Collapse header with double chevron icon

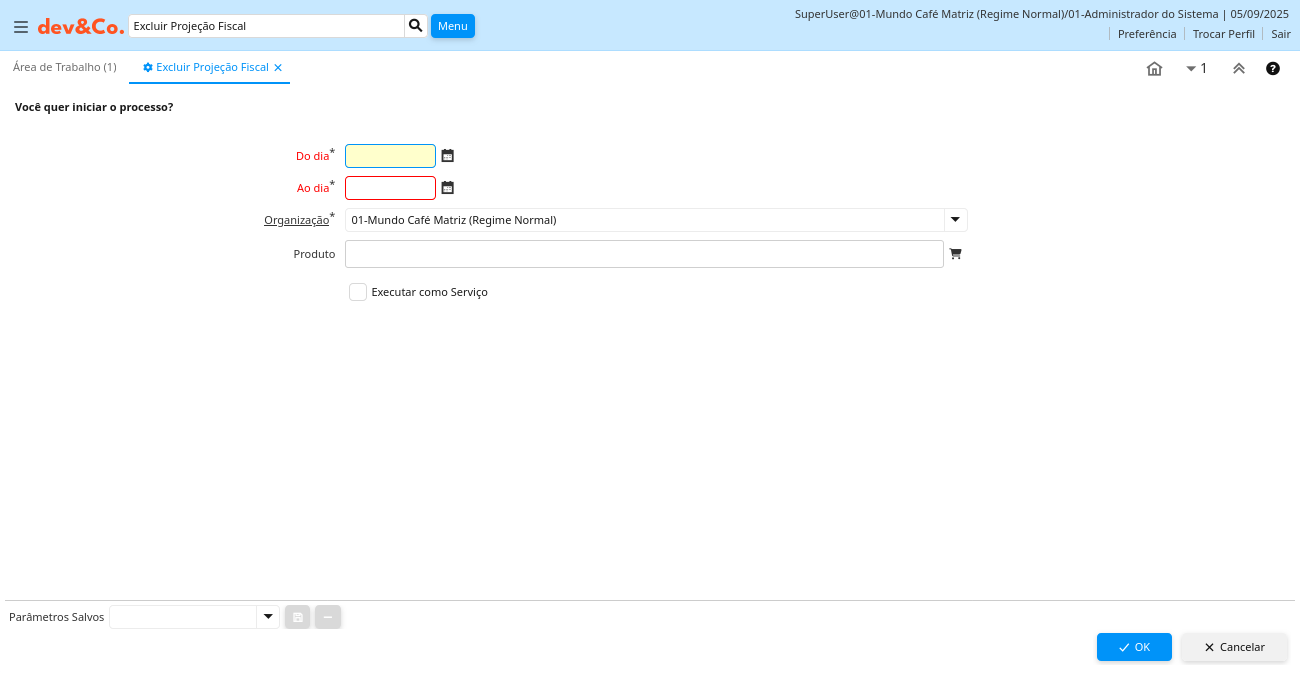click(1239, 69)
